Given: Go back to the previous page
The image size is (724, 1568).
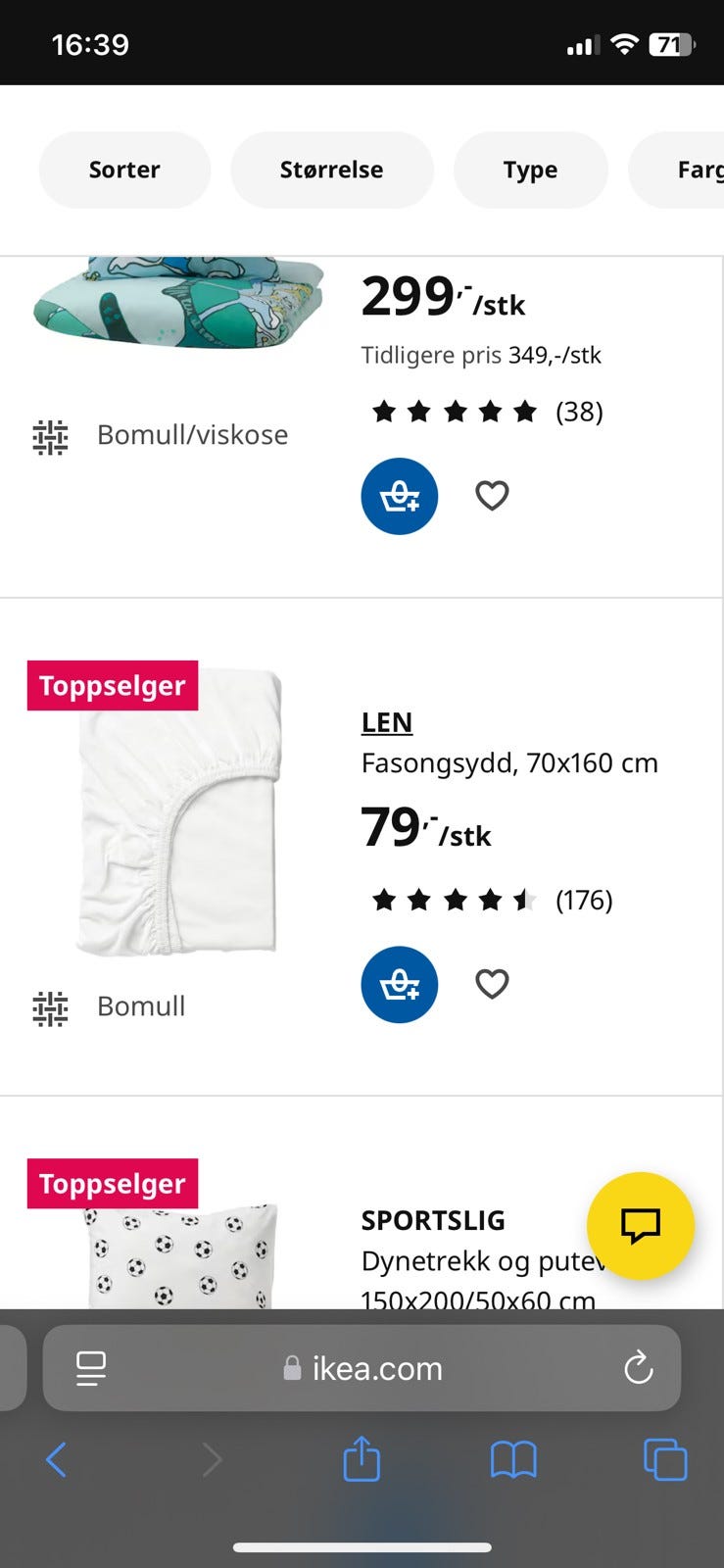Looking at the screenshot, I should coord(57,1459).
